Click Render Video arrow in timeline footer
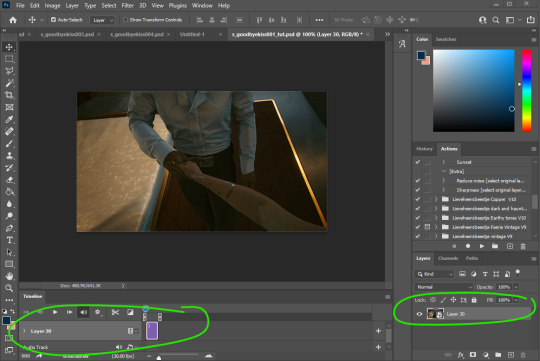Screen dimensions: 540x361 39,356
